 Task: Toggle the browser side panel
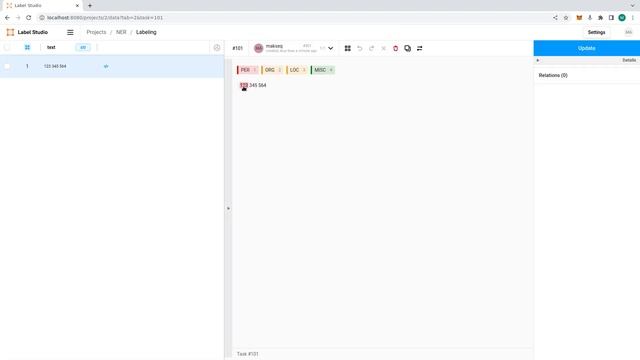(x=611, y=18)
